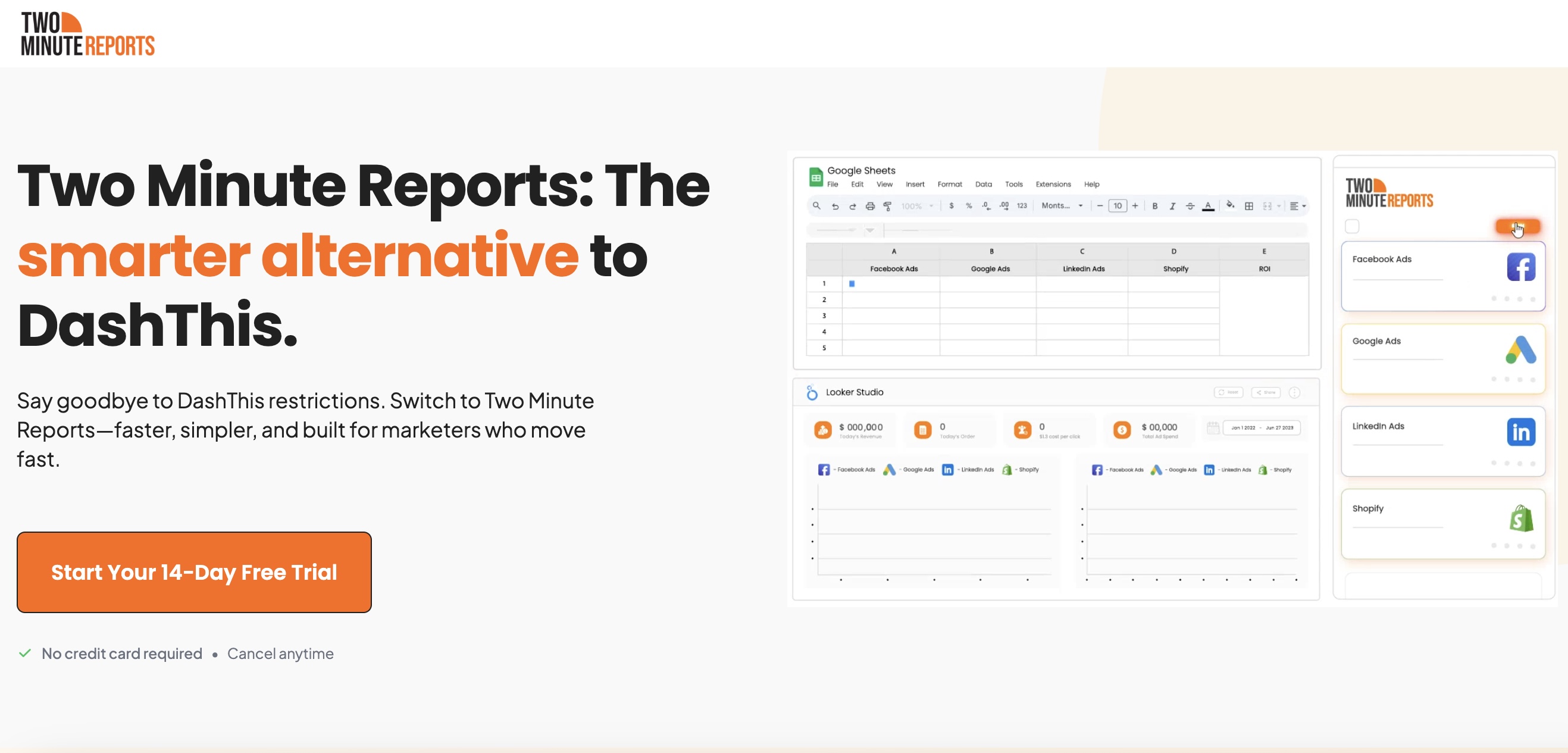Toggle strikethrough formatting

point(1190,207)
